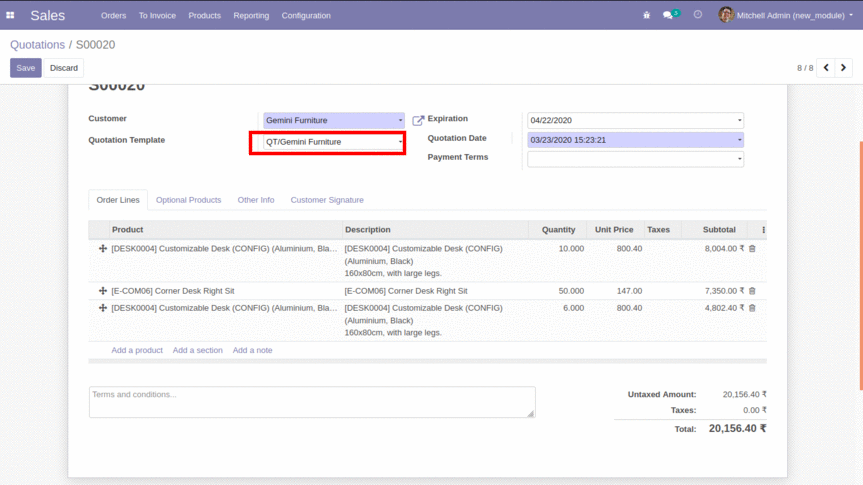
Task: Click the Add a product link
Action: point(137,351)
